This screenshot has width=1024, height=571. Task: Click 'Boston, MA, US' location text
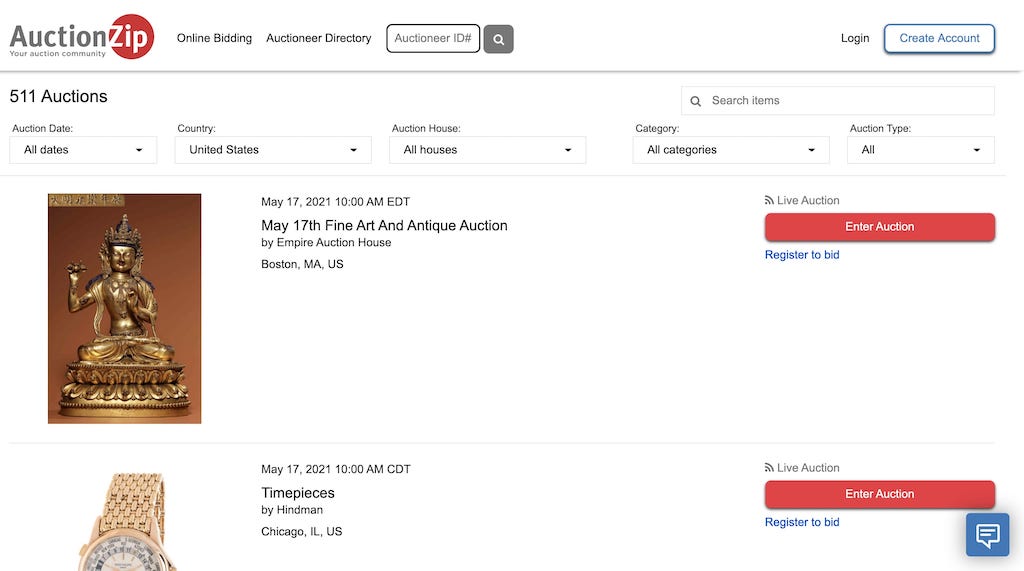point(302,264)
